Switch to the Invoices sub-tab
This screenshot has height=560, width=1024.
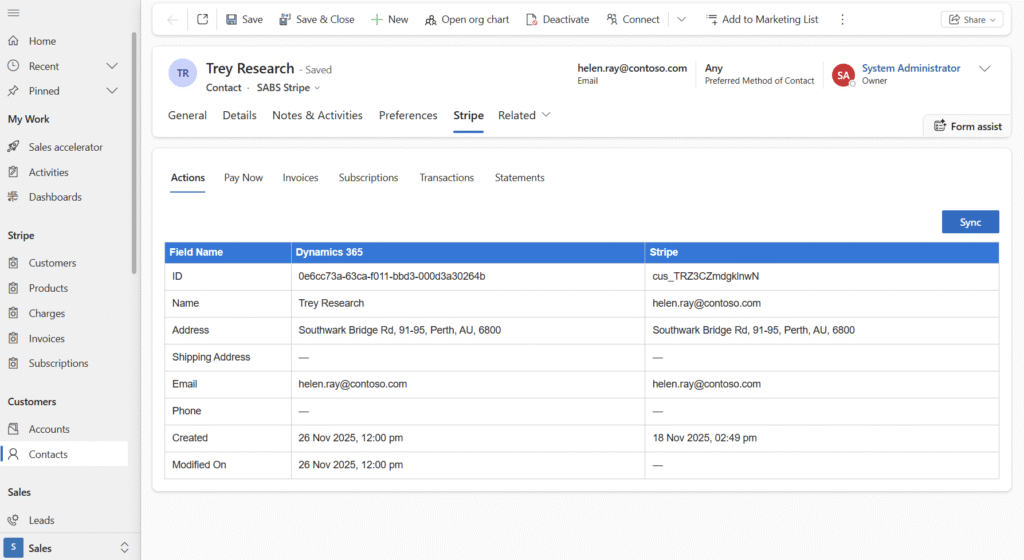tap(300, 178)
